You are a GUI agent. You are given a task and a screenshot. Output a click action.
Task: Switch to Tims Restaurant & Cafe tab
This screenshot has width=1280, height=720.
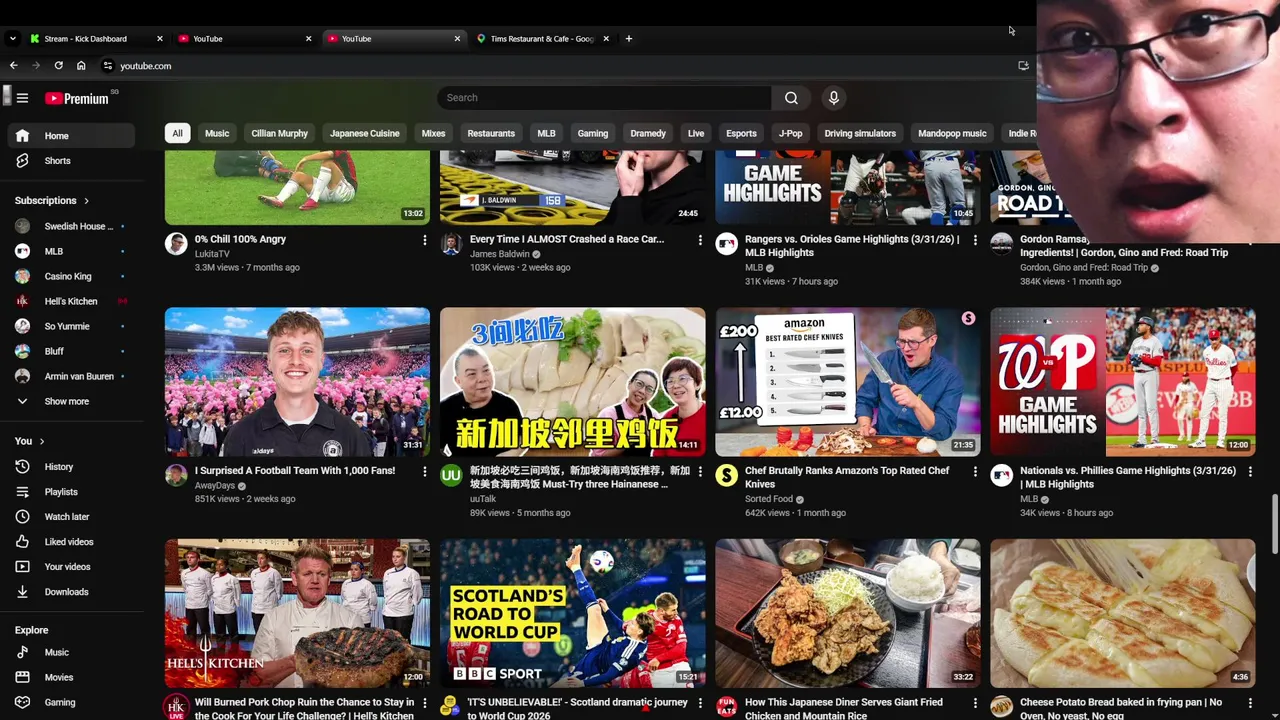tap(542, 39)
